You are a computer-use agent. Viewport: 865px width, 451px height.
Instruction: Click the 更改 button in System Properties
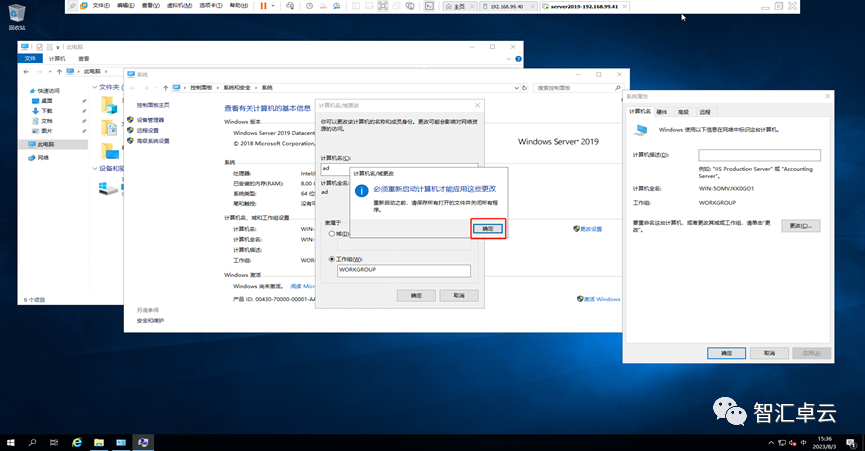coord(800,226)
